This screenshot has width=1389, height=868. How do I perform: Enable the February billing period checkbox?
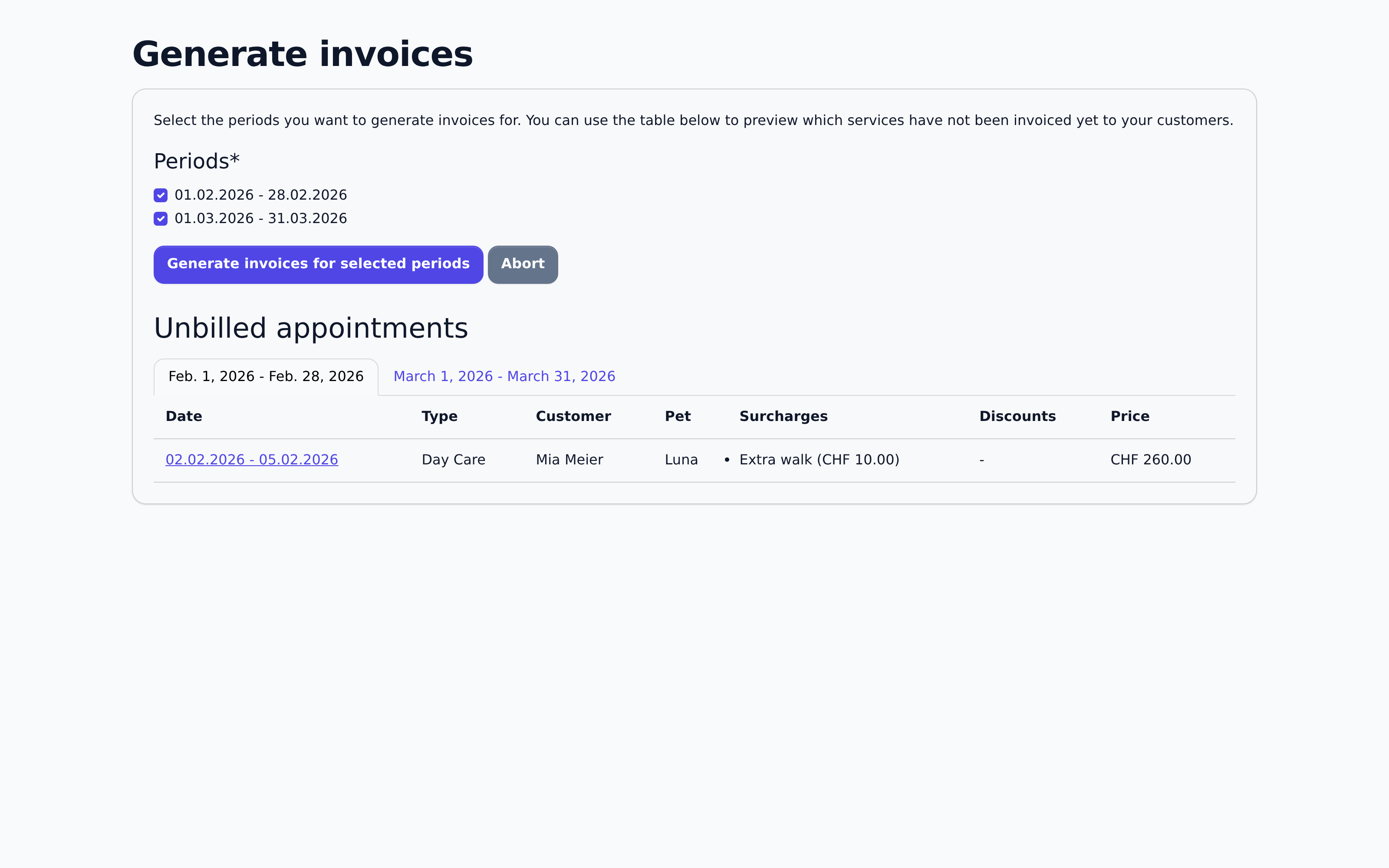coord(161,195)
